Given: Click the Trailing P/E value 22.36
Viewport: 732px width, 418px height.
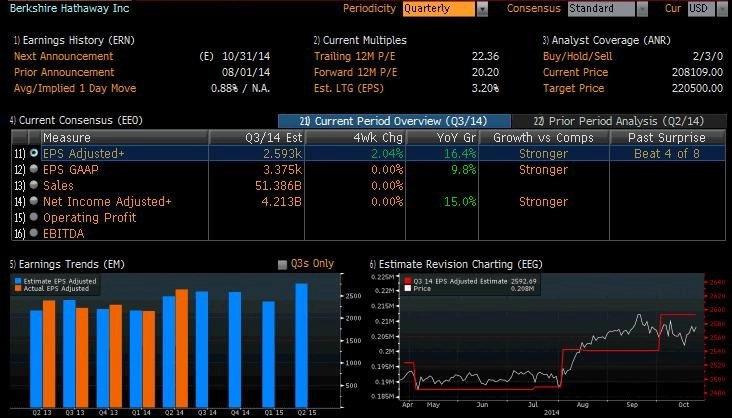Looking at the screenshot, I should click(x=486, y=57).
